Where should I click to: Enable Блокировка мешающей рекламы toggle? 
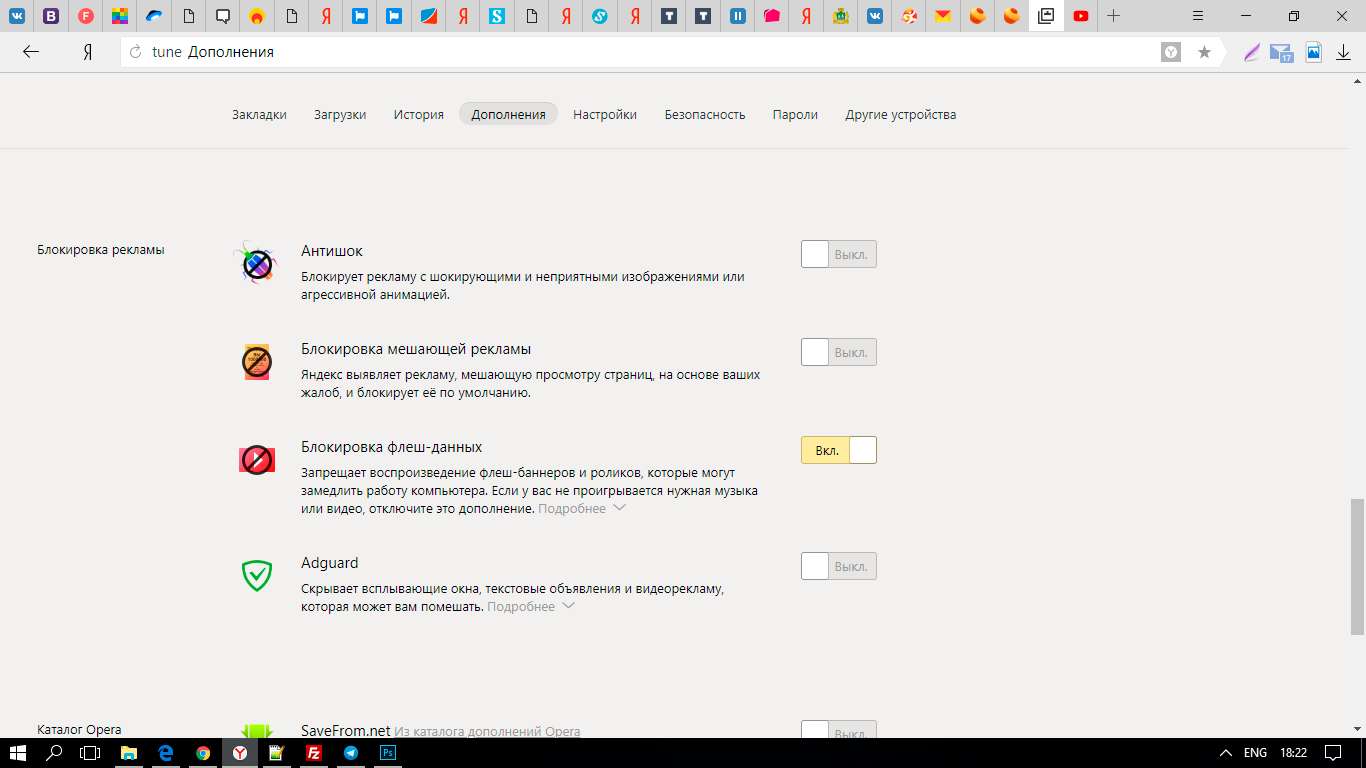(x=839, y=352)
